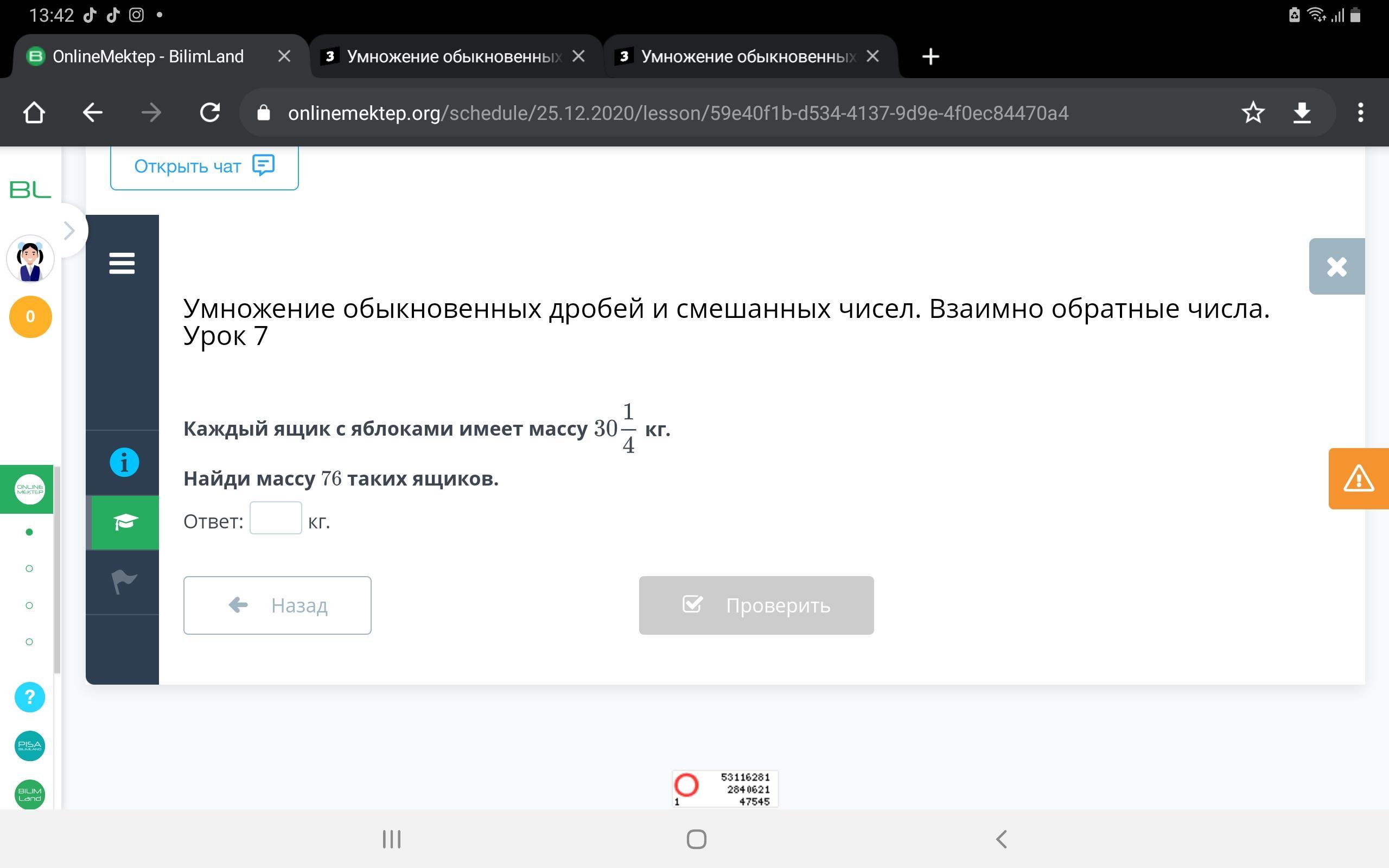Click the Назад button
1389x868 pixels.
click(277, 605)
